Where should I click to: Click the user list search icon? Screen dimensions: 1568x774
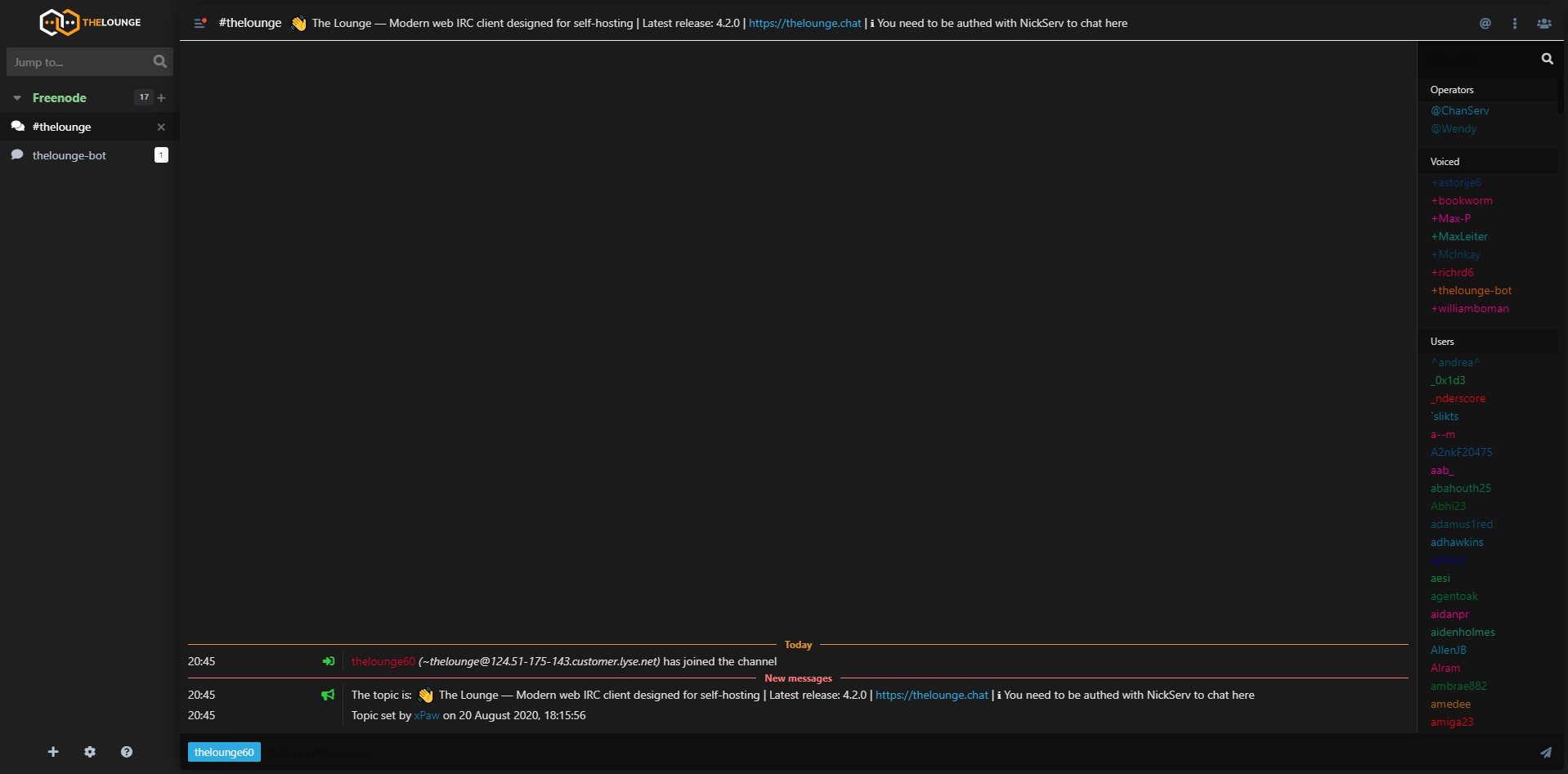click(x=1547, y=59)
